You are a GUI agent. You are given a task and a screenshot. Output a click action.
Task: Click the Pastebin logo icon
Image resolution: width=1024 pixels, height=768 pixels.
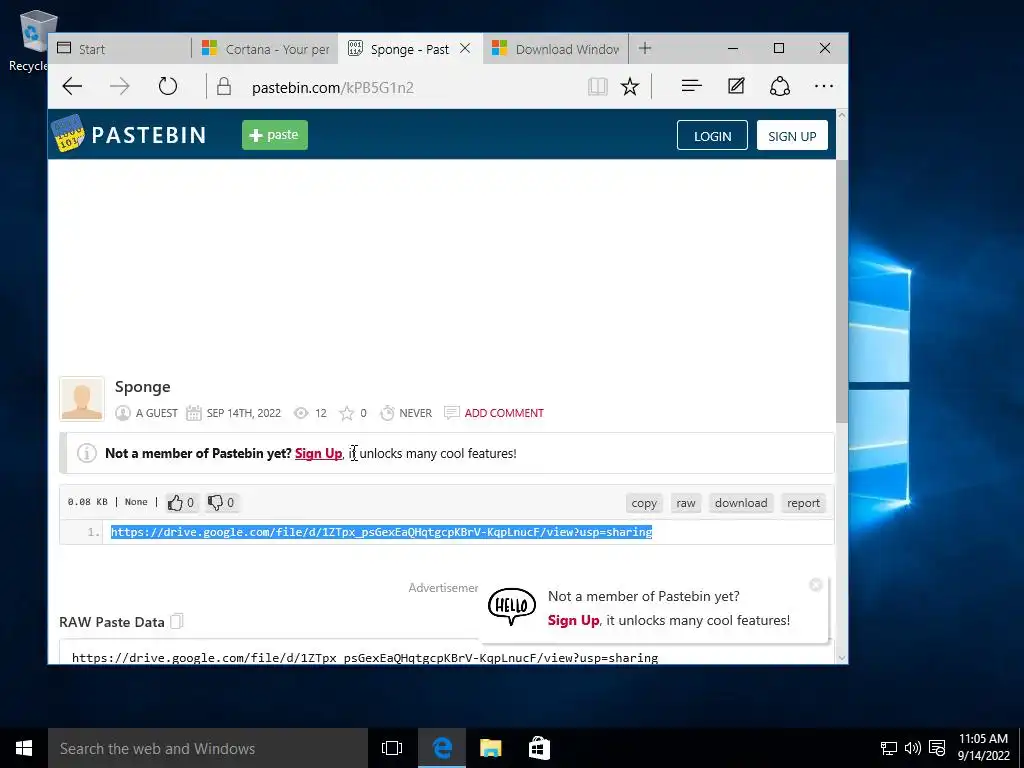pyautogui.click(x=67, y=134)
